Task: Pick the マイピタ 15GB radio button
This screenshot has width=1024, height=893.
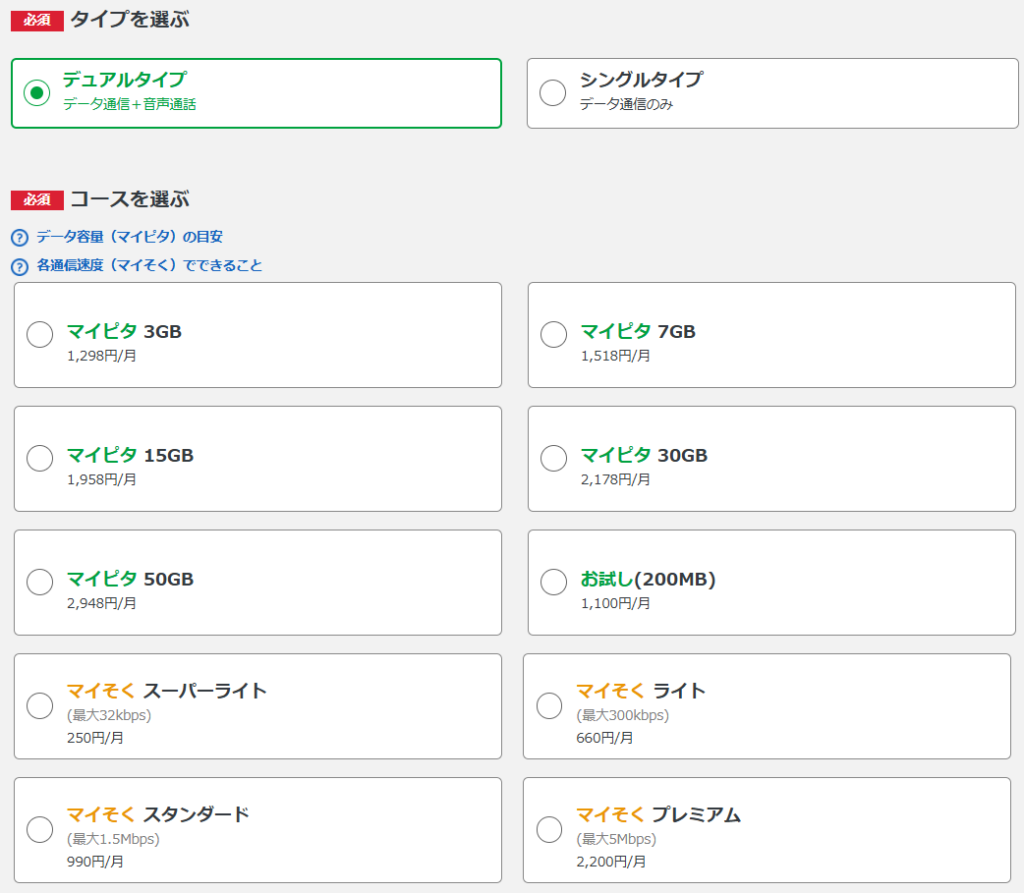Action: (x=40, y=458)
